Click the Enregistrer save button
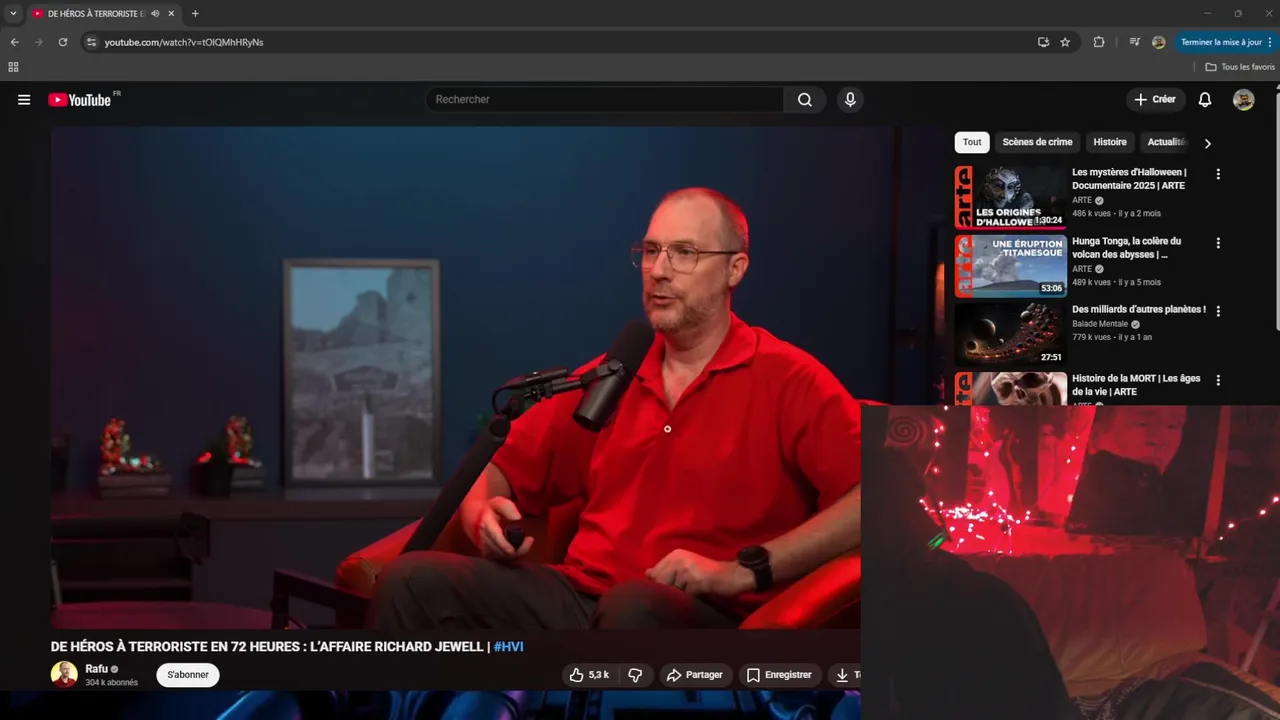 780,675
